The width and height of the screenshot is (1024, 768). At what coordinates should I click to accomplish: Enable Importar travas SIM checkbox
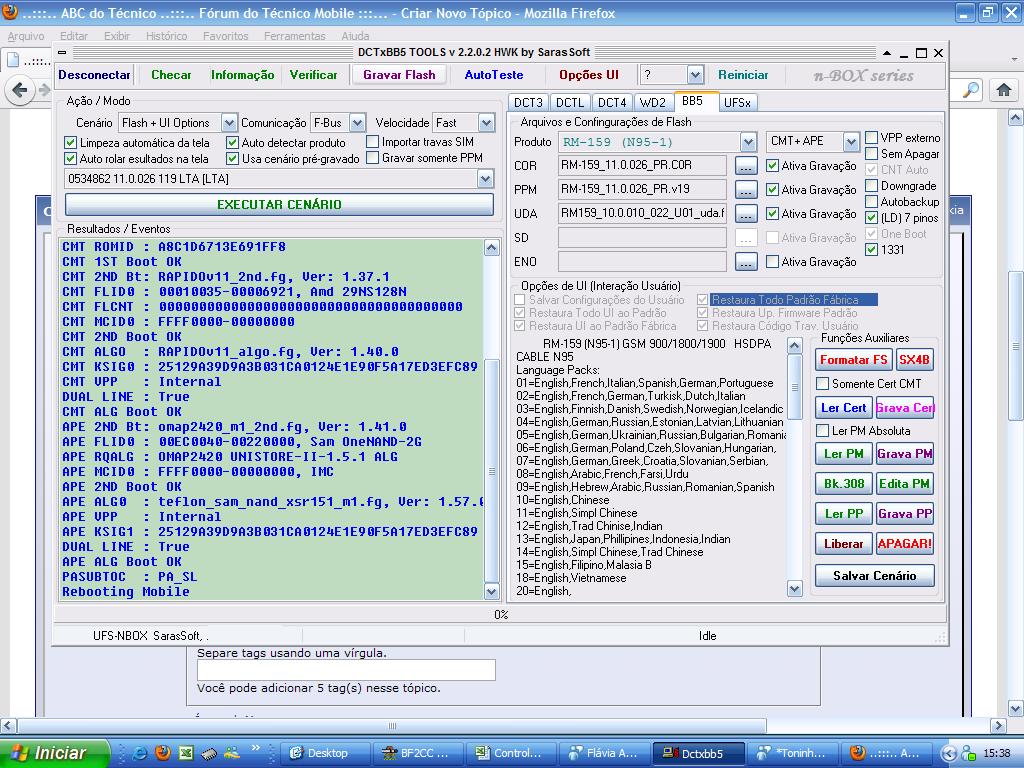pos(372,142)
